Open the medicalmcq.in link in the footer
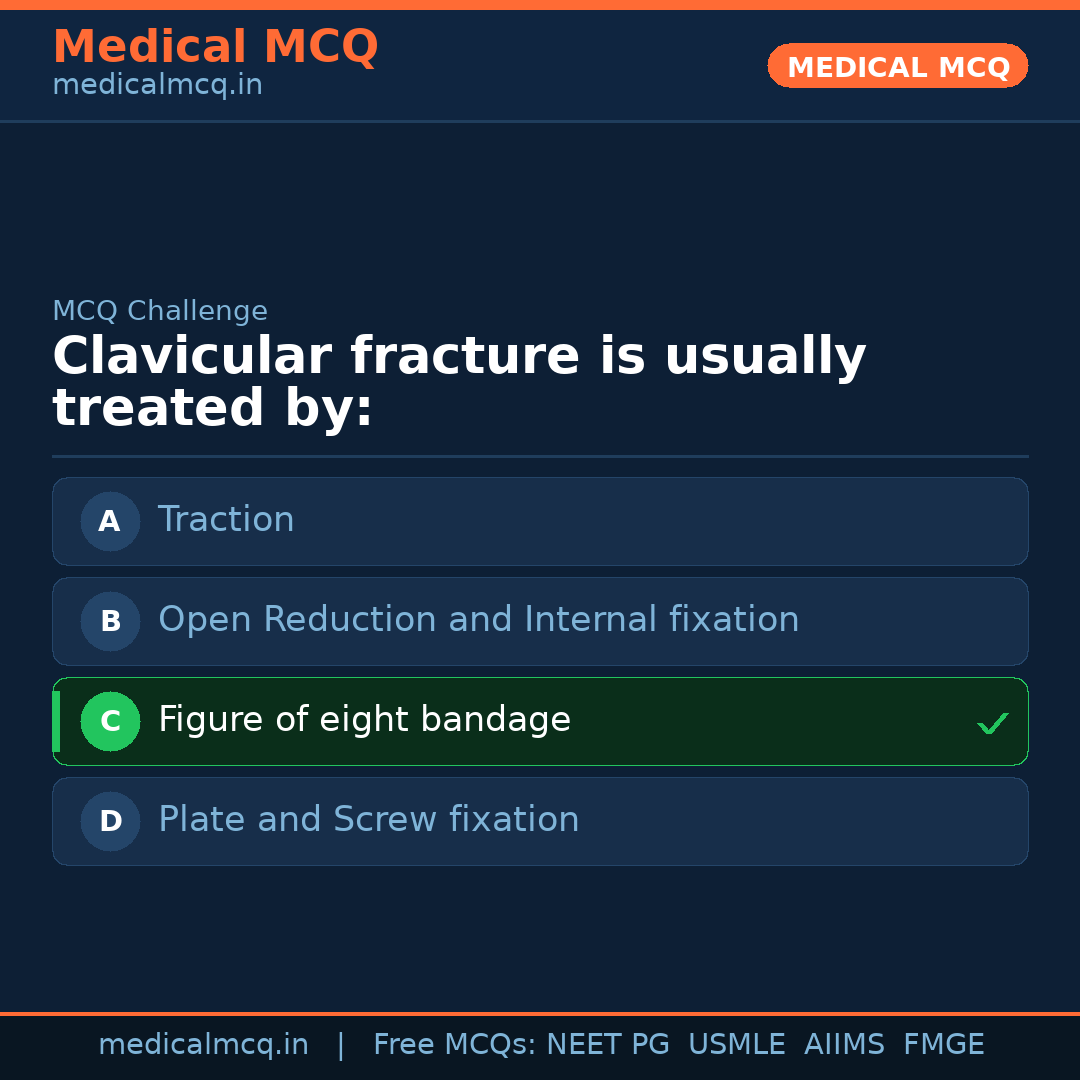This screenshot has width=1080, height=1080. click(x=203, y=1045)
